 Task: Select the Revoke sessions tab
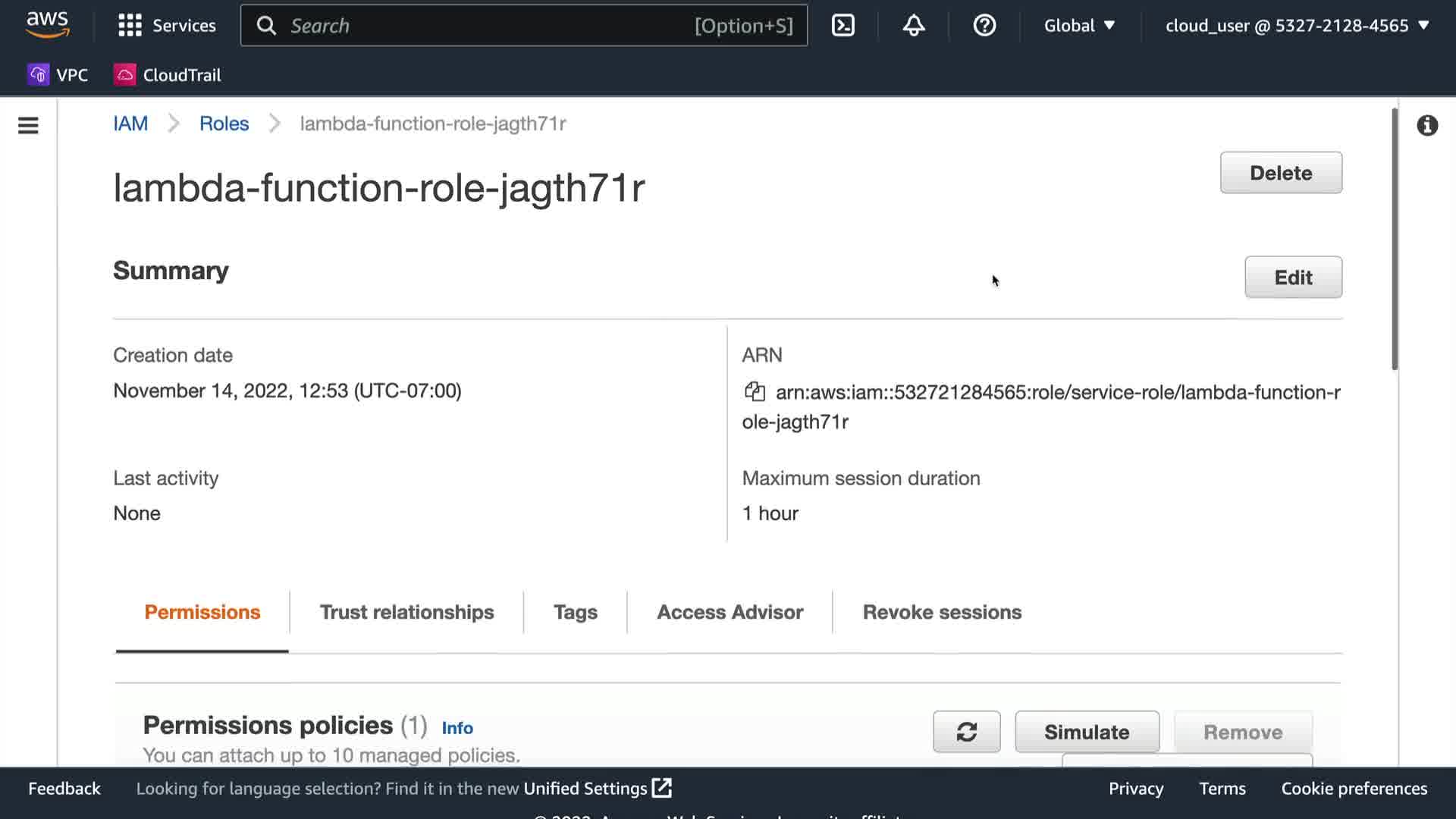pyautogui.click(x=942, y=612)
